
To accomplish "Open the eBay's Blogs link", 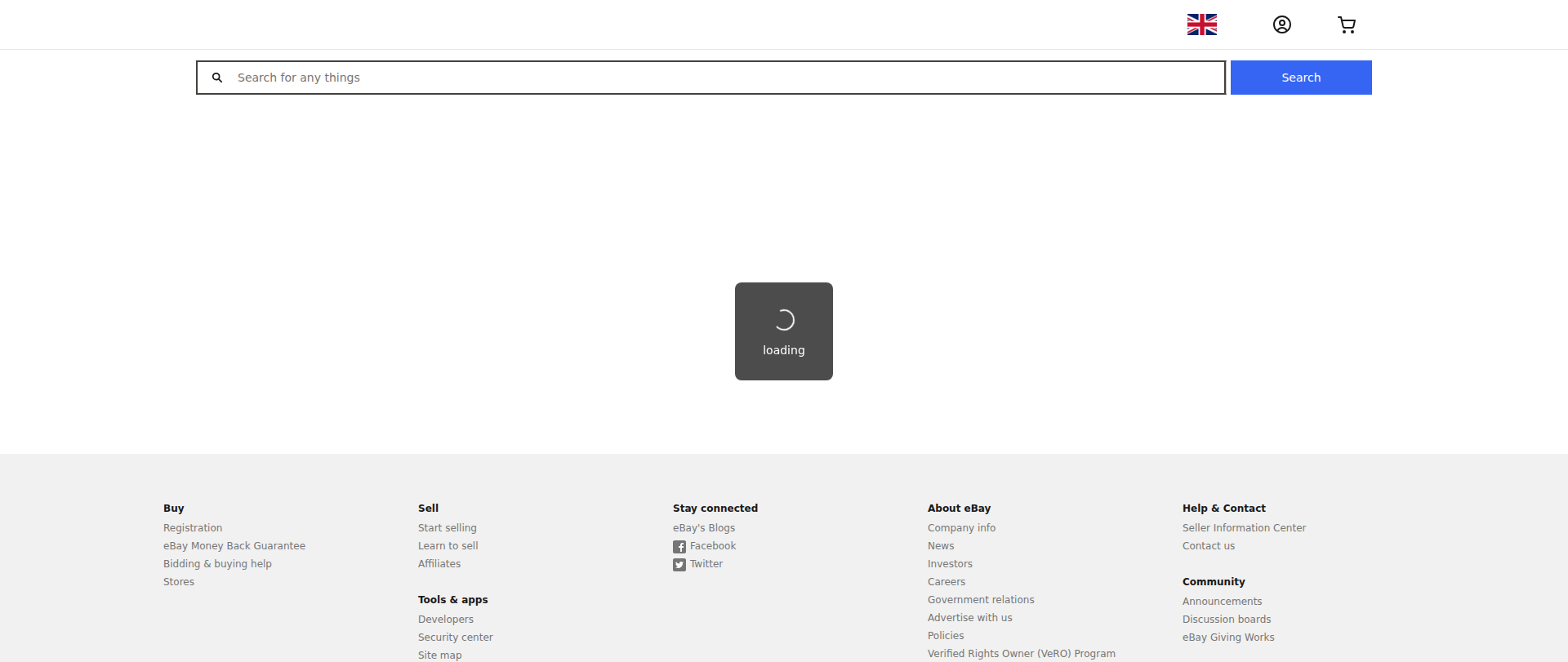I will coord(704,528).
